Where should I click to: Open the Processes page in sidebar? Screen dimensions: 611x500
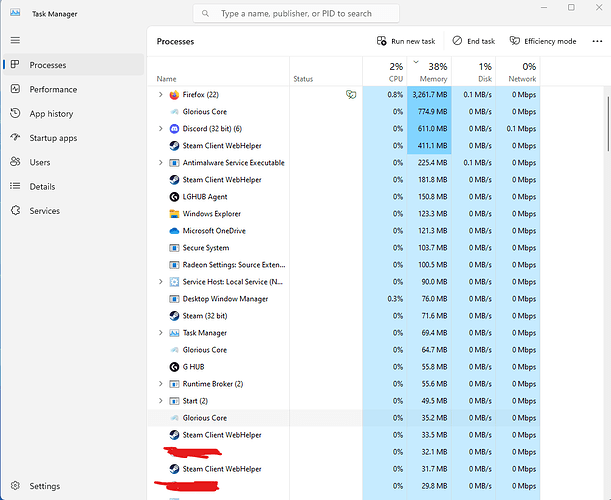coord(74,65)
